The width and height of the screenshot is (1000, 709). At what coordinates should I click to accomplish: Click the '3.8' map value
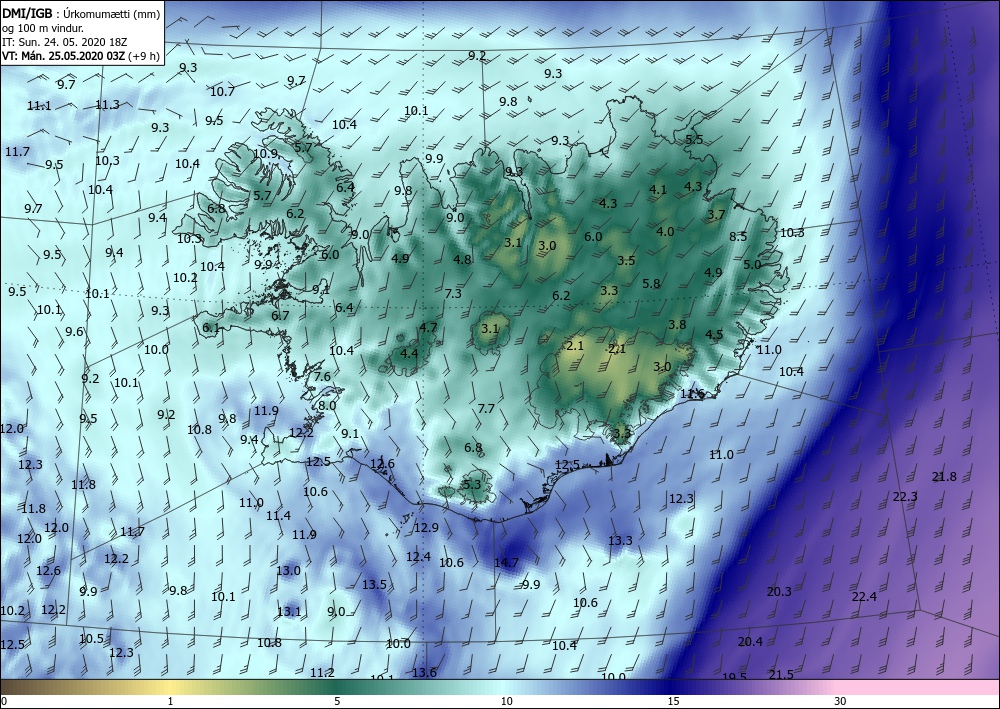(x=677, y=325)
